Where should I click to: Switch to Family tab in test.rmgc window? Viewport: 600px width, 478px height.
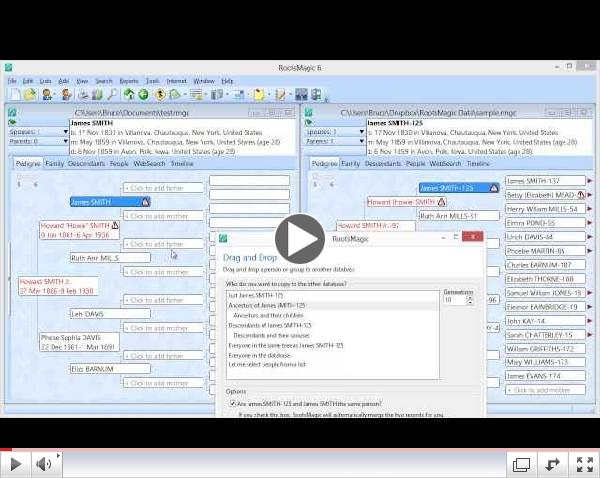54,163
